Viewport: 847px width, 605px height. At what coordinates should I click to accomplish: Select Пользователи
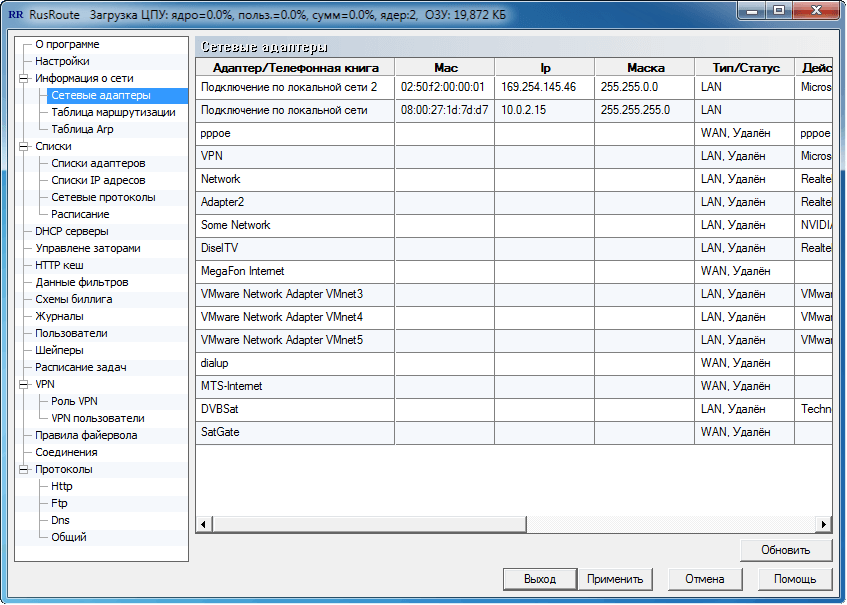coord(71,333)
